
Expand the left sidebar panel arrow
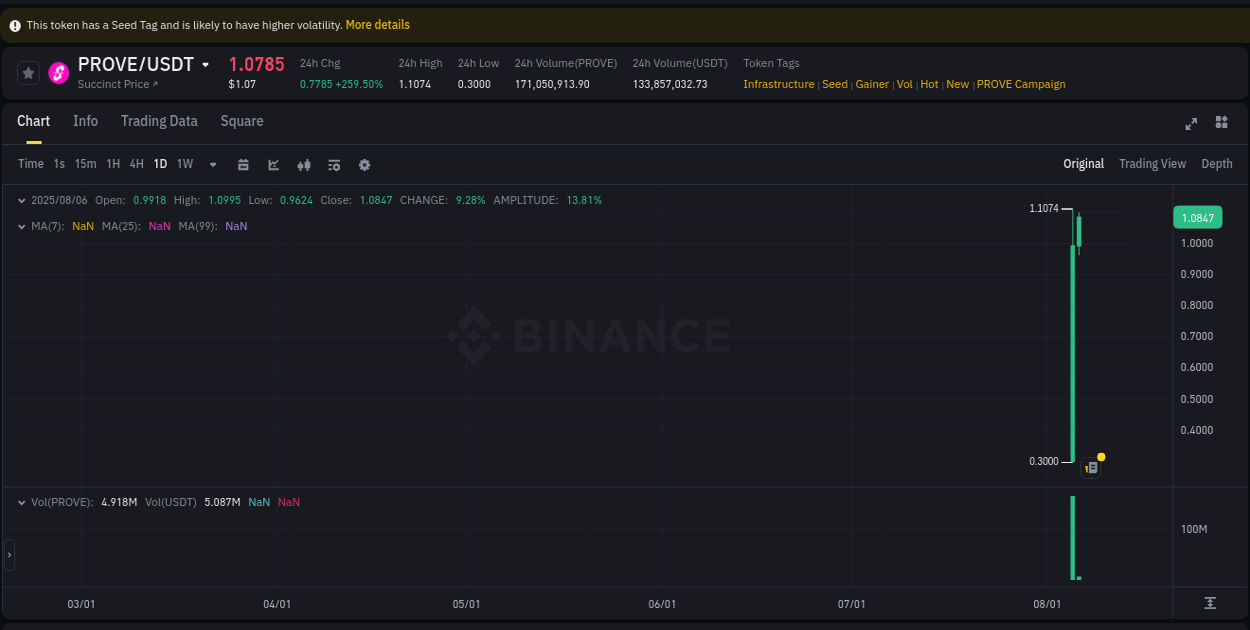point(8,555)
